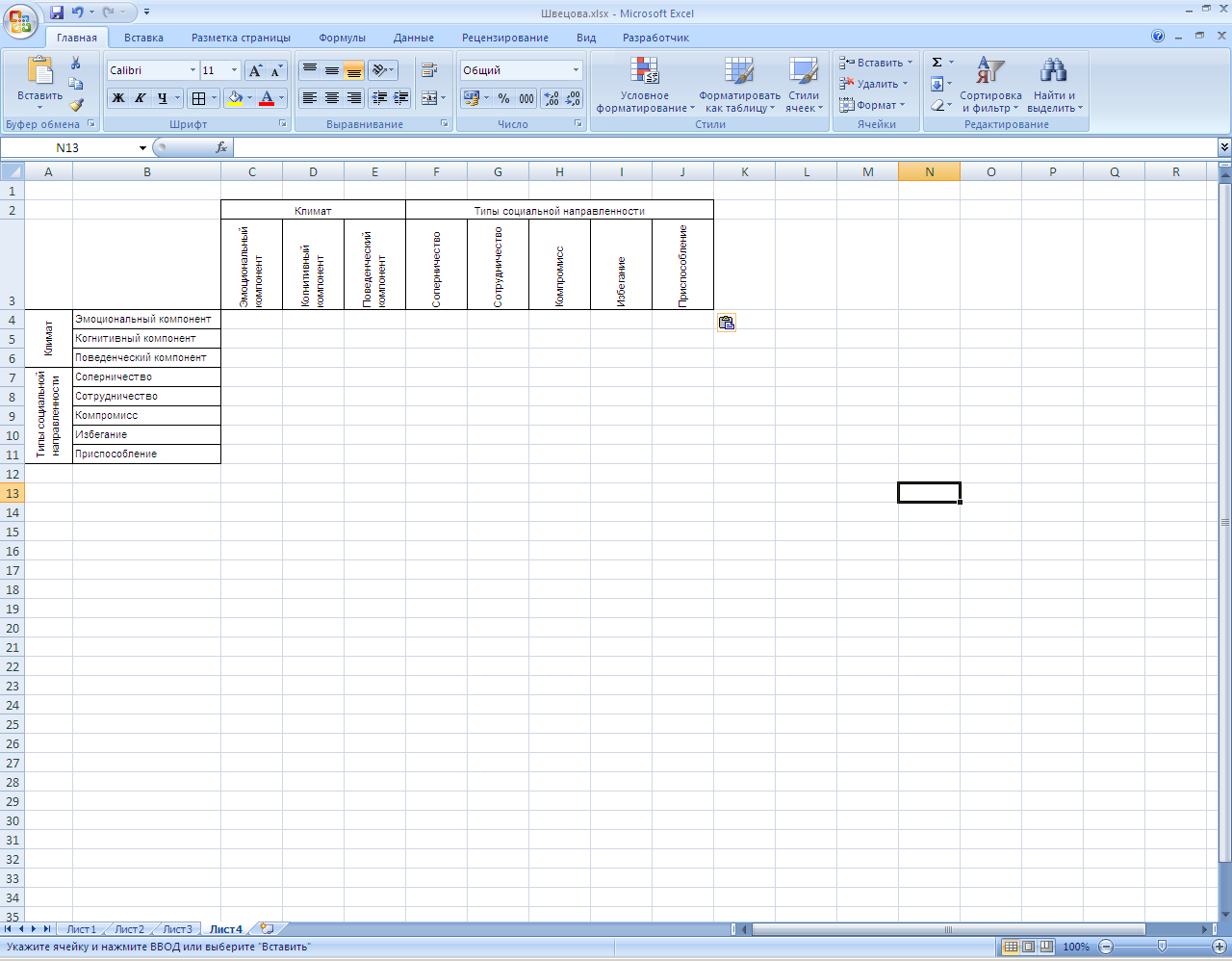1232x961 pixels.
Task: Save workbook via quick access toolbar
Action: [57, 13]
